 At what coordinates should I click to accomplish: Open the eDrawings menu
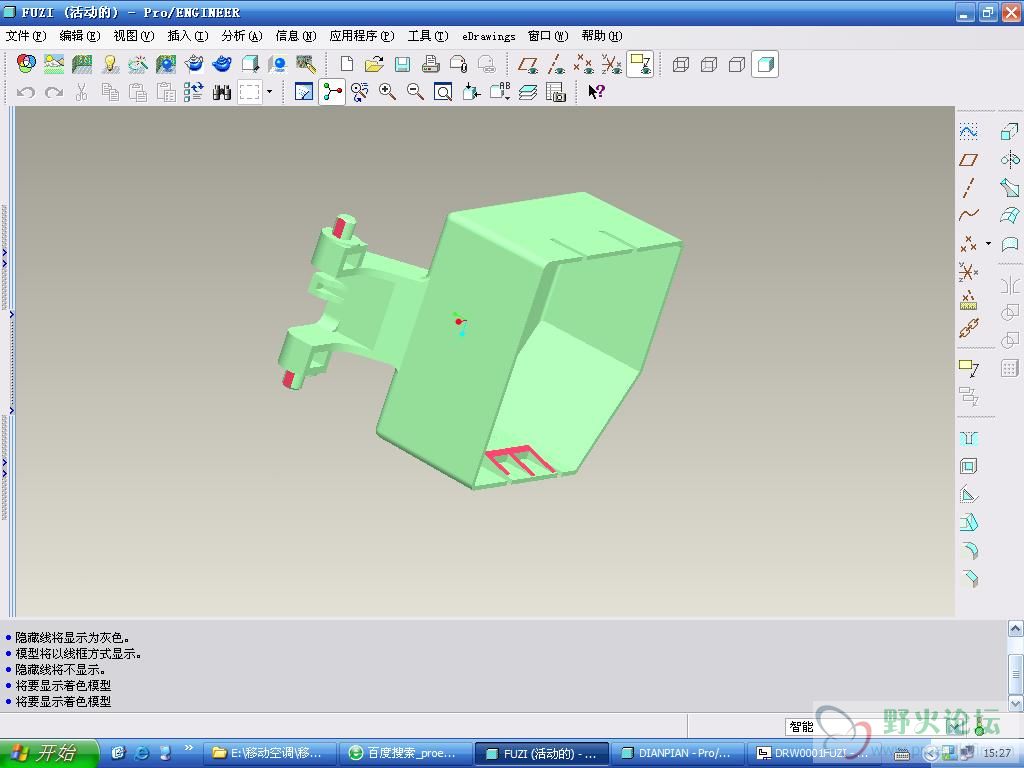pyautogui.click(x=488, y=37)
